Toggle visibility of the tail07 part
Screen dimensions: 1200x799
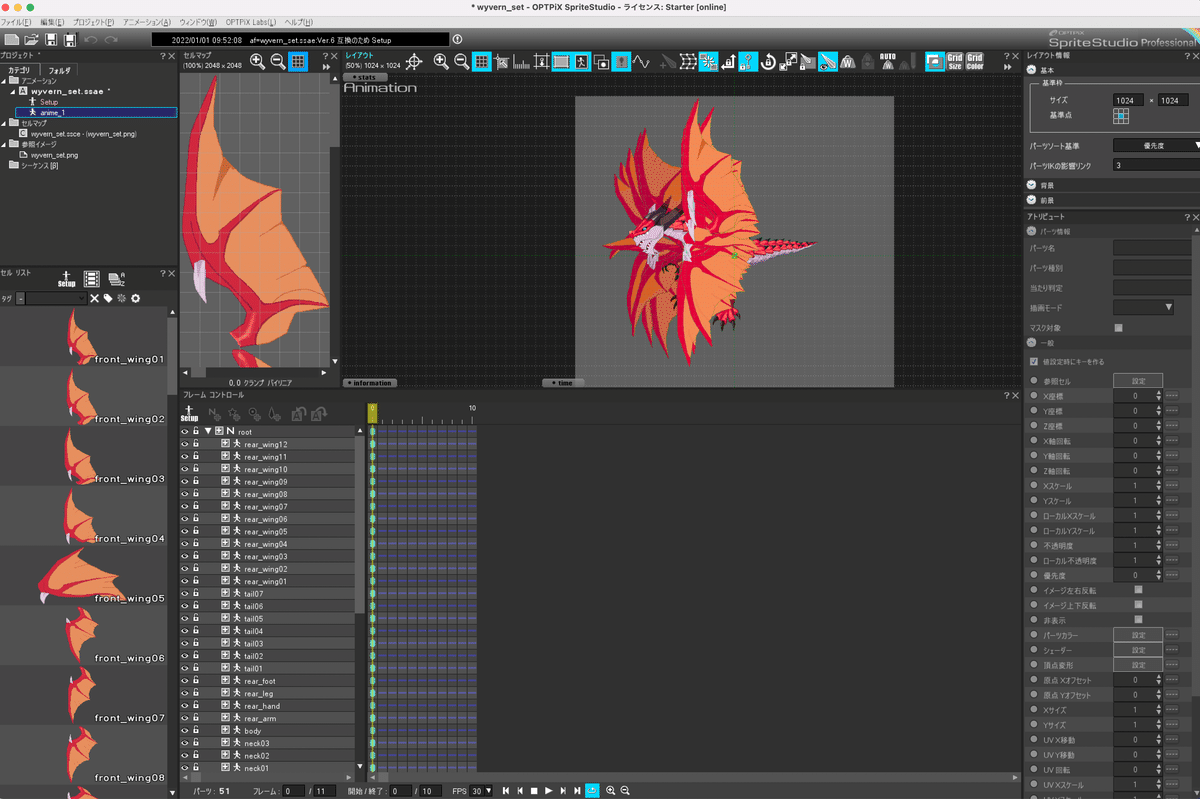point(185,594)
